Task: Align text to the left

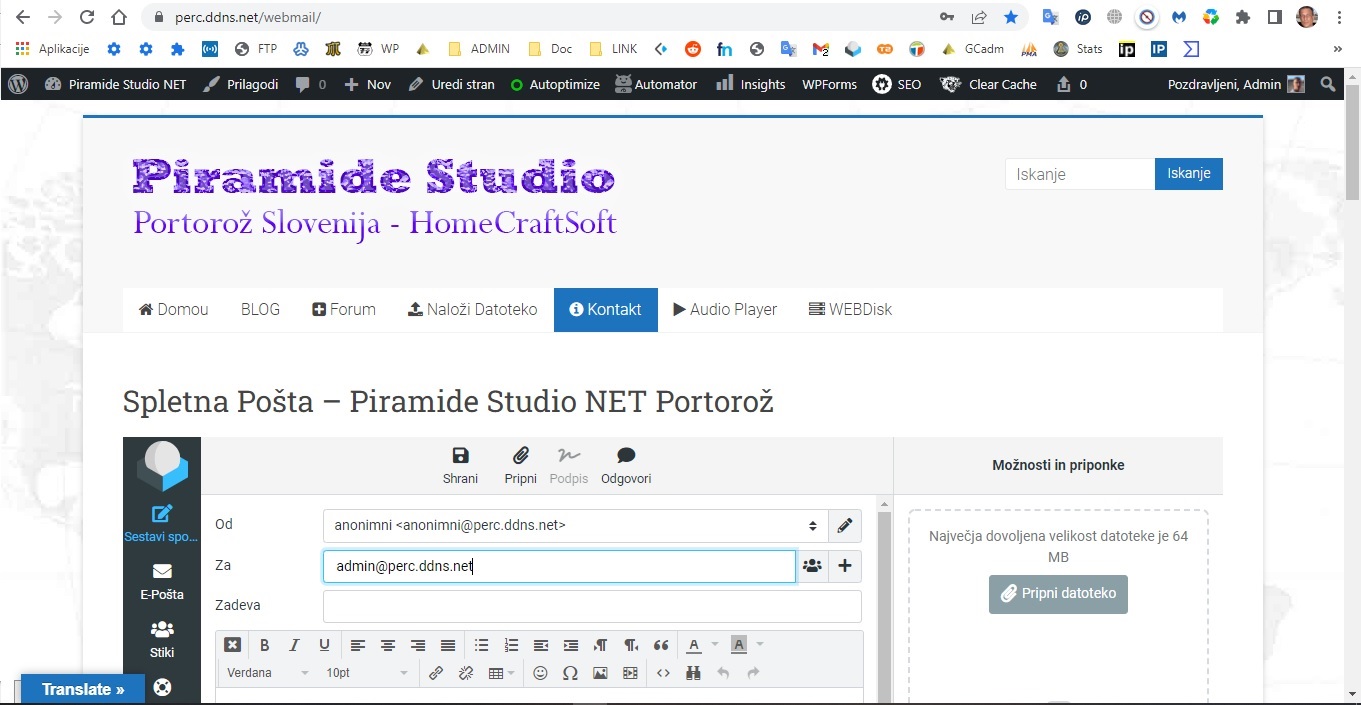Action: (x=357, y=645)
